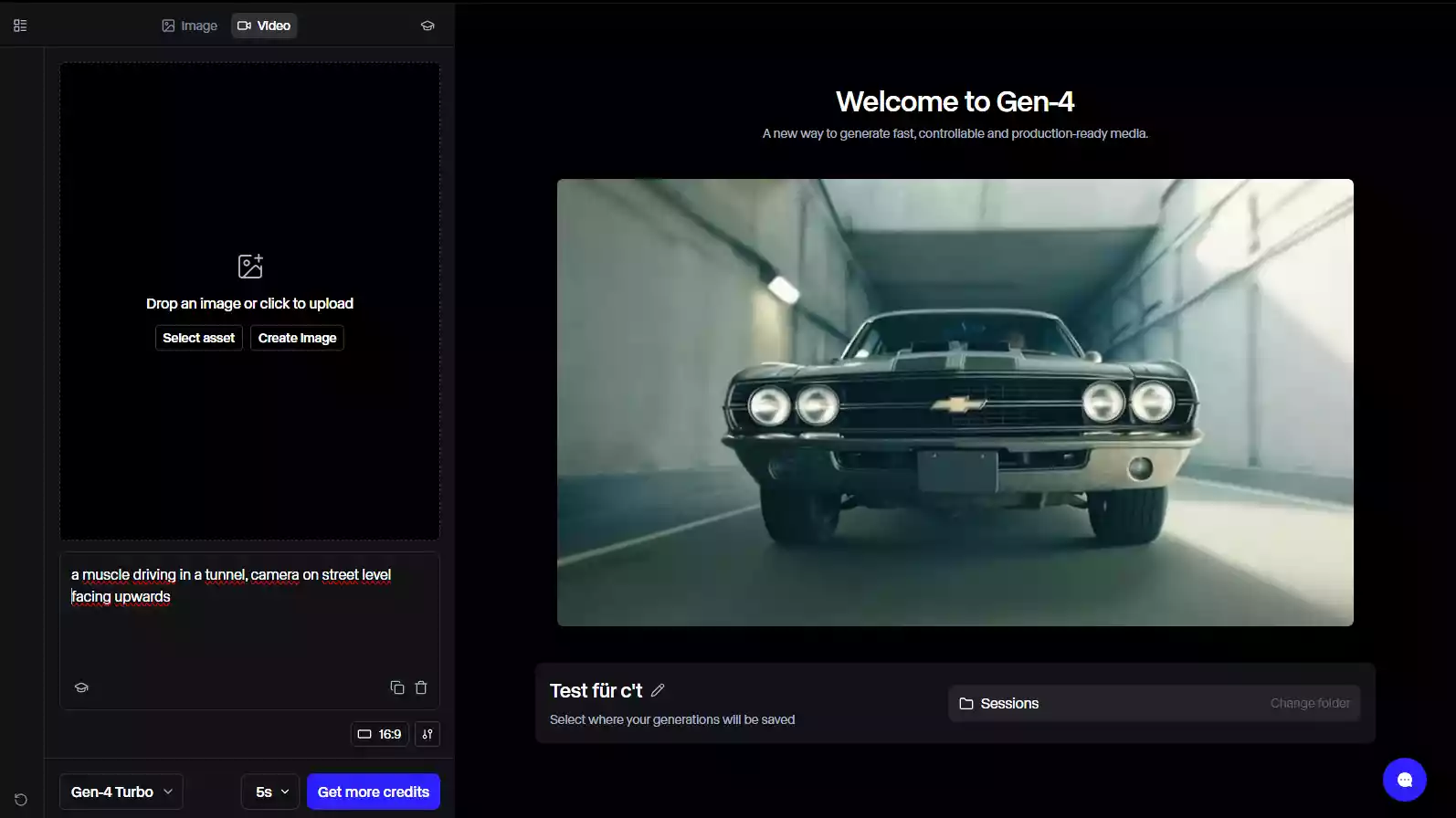Image resolution: width=1456 pixels, height=818 pixels.
Task: Copy the prompt text with copy icon
Action: (x=397, y=687)
